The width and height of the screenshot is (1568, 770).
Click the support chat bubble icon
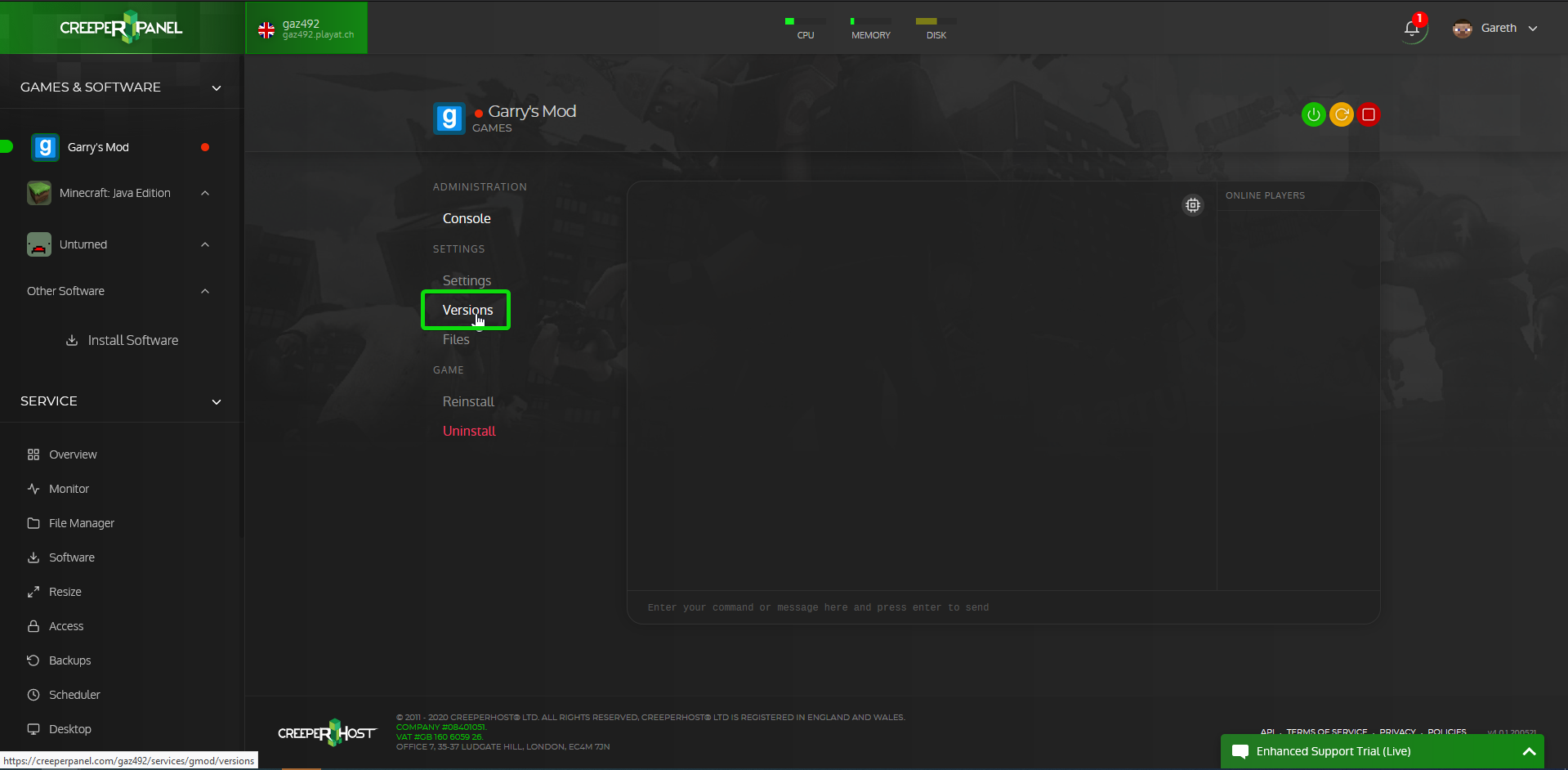point(1240,752)
